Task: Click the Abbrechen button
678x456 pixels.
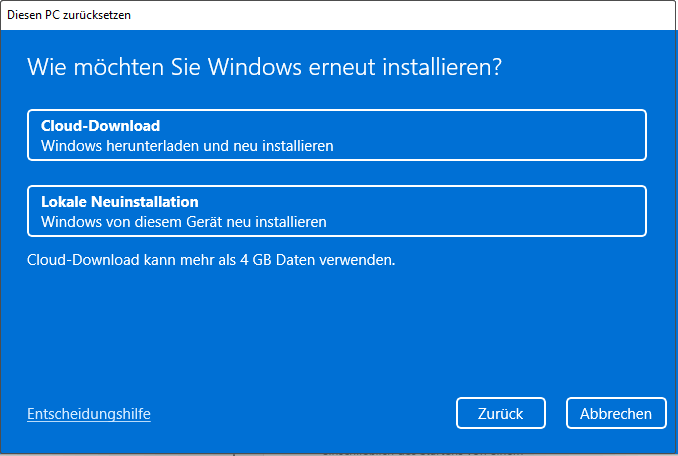Action: [615, 413]
